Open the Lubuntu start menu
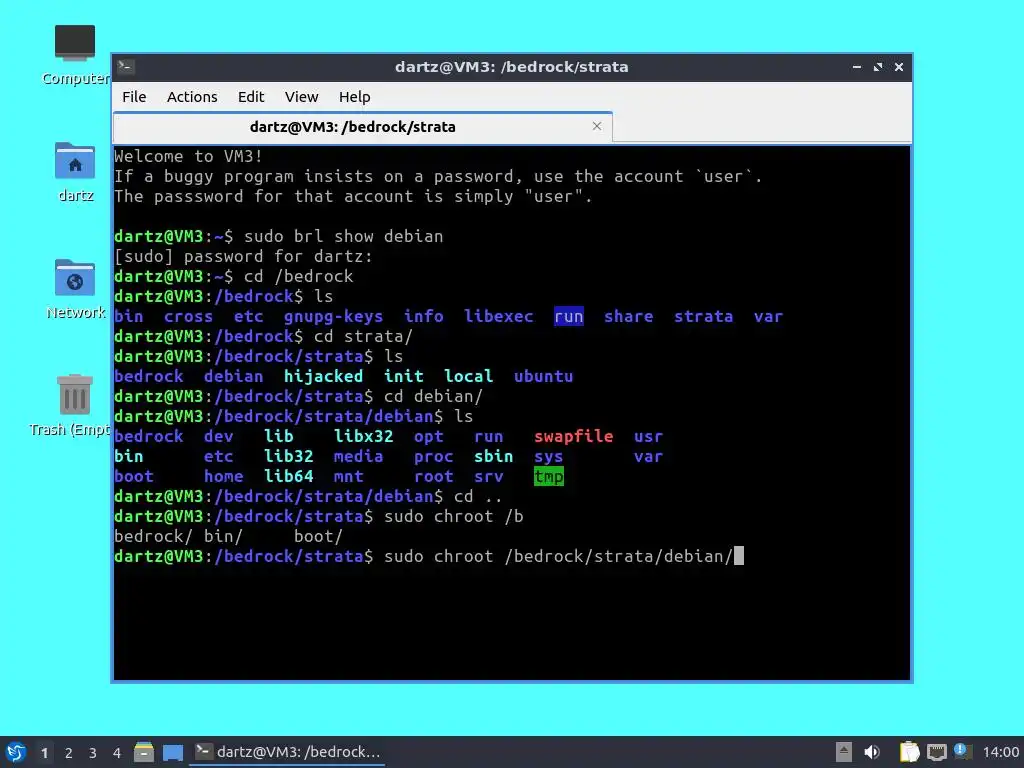Image resolution: width=1024 pixels, height=768 pixels. [x=16, y=752]
